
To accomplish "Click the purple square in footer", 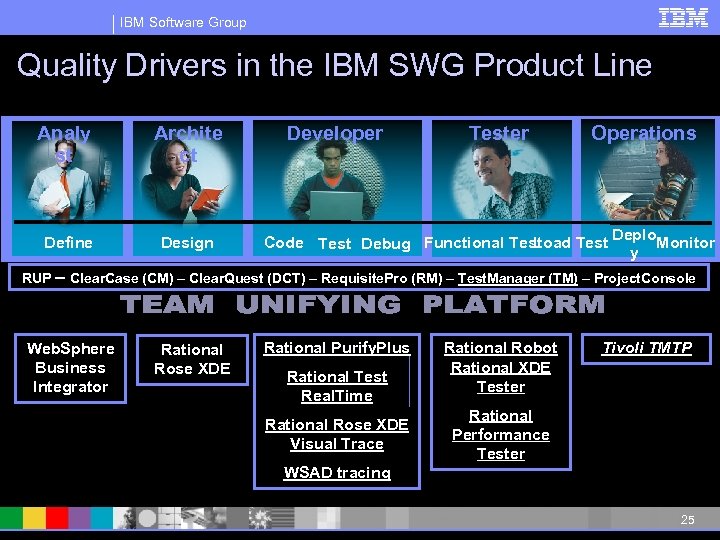I will (x=79, y=518).
